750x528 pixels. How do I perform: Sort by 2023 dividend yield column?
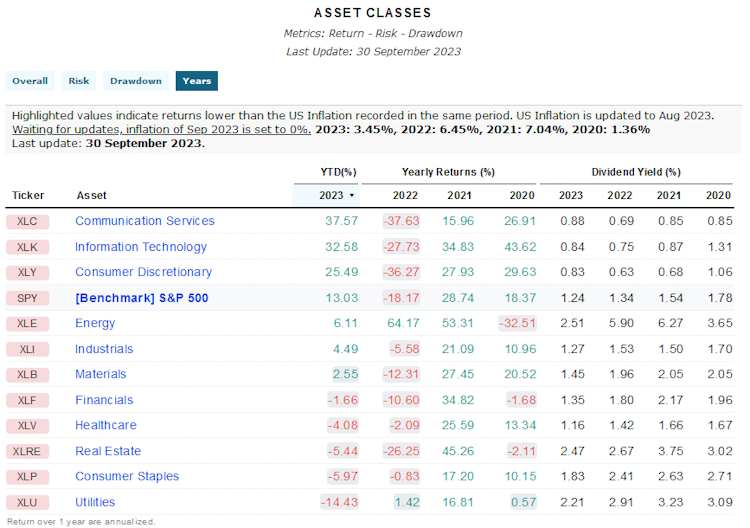pyautogui.click(x=571, y=196)
